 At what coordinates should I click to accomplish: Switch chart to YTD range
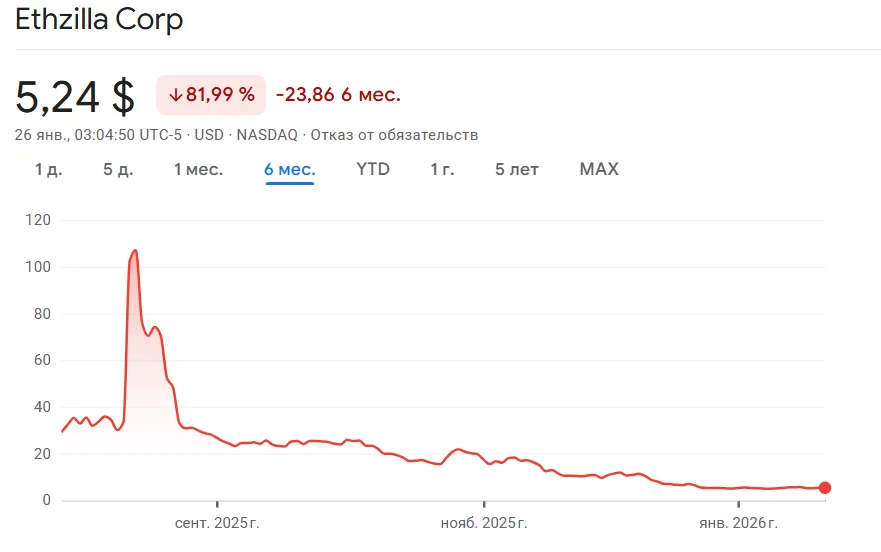click(373, 169)
